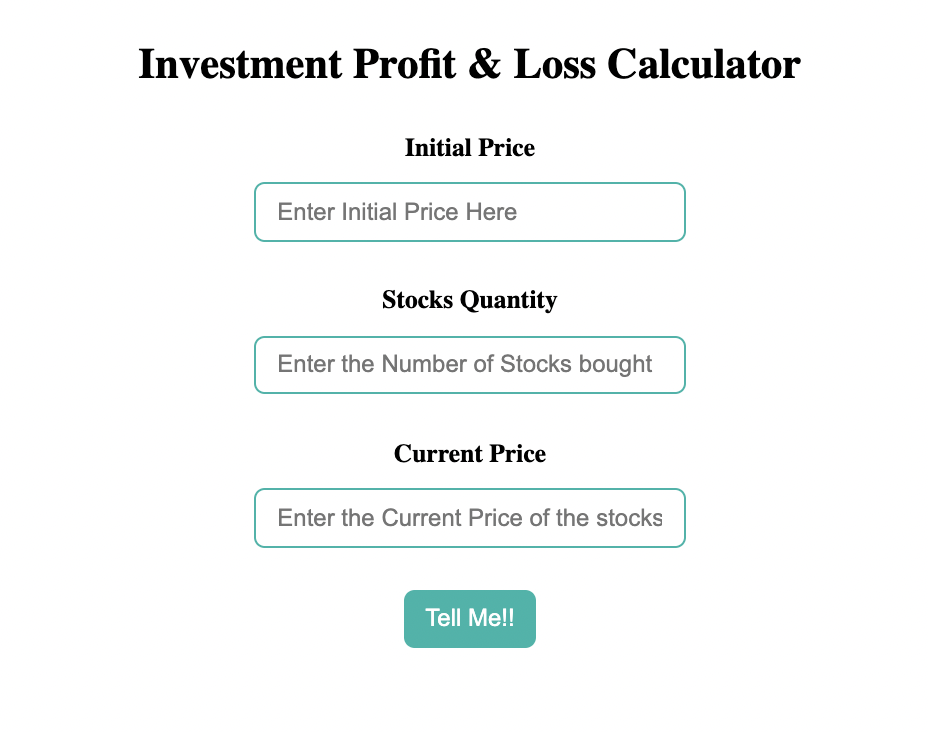The width and height of the screenshot is (928, 732).
Task: Activate the Current Price input field
Action: 470,518
